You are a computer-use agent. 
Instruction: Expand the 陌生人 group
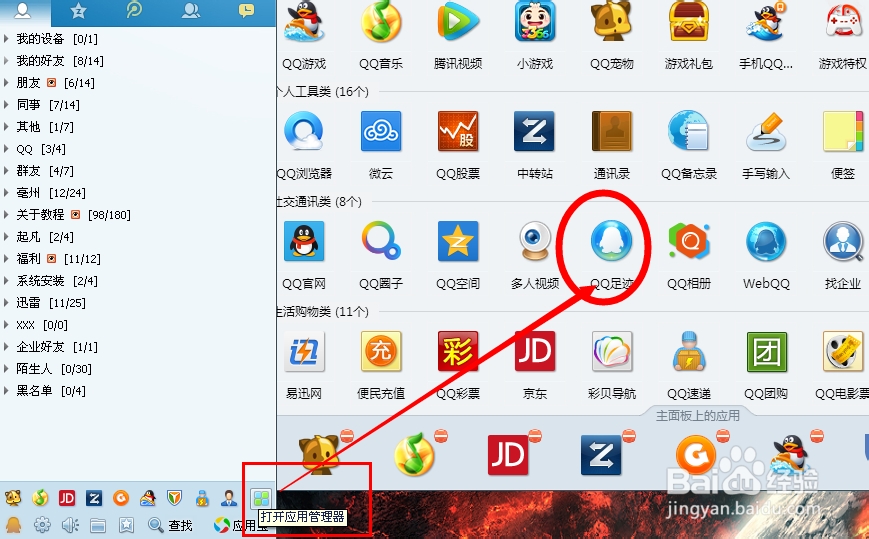tap(6, 369)
